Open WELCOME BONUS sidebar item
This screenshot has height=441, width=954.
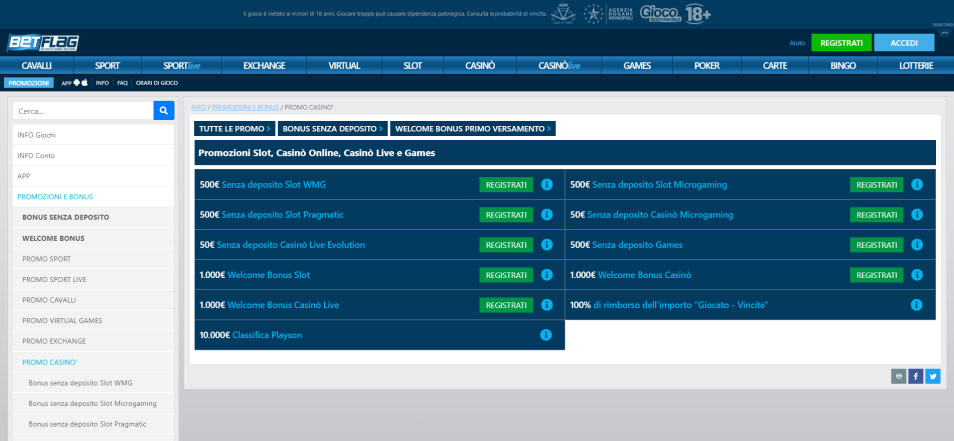93,238
